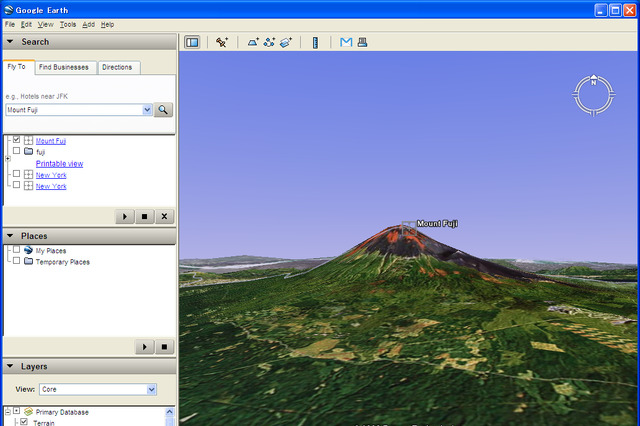
Task: Stop search results tour
Action: click(x=144, y=216)
